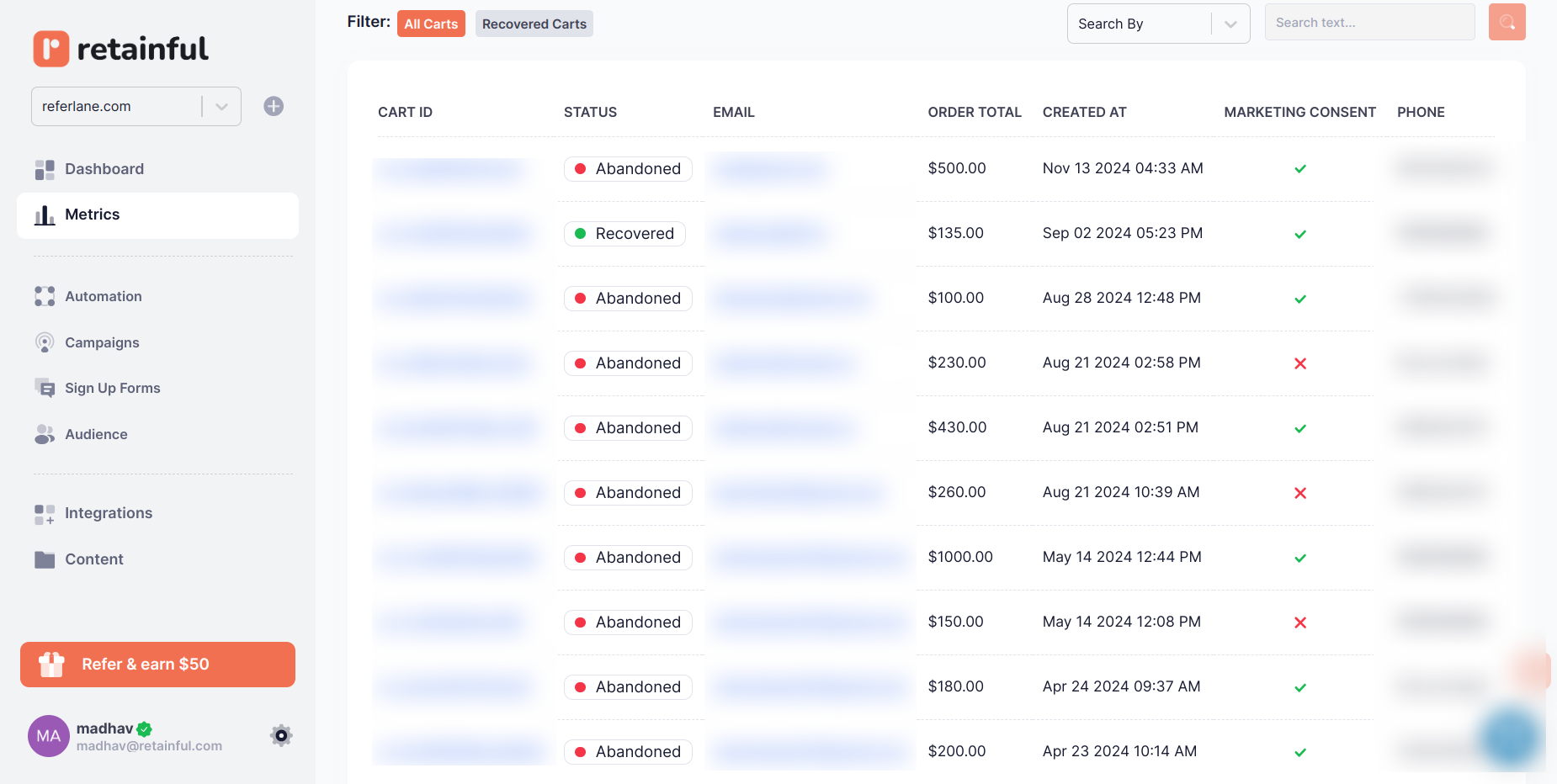Click the Integrations icon in sidebar
This screenshot has width=1557, height=784.
[x=45, y=514]
